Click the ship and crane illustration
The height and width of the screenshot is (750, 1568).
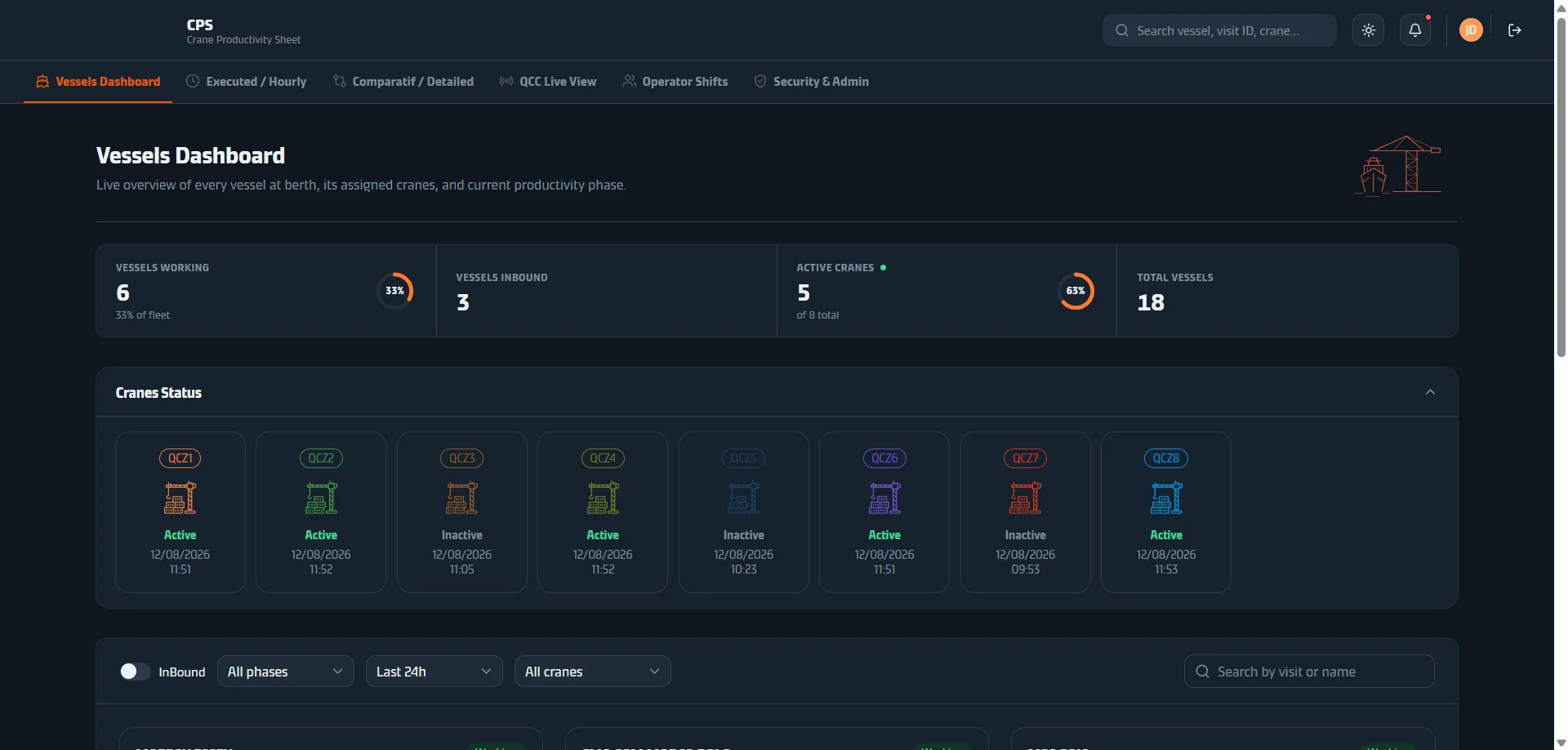(x=1397, y=166)
